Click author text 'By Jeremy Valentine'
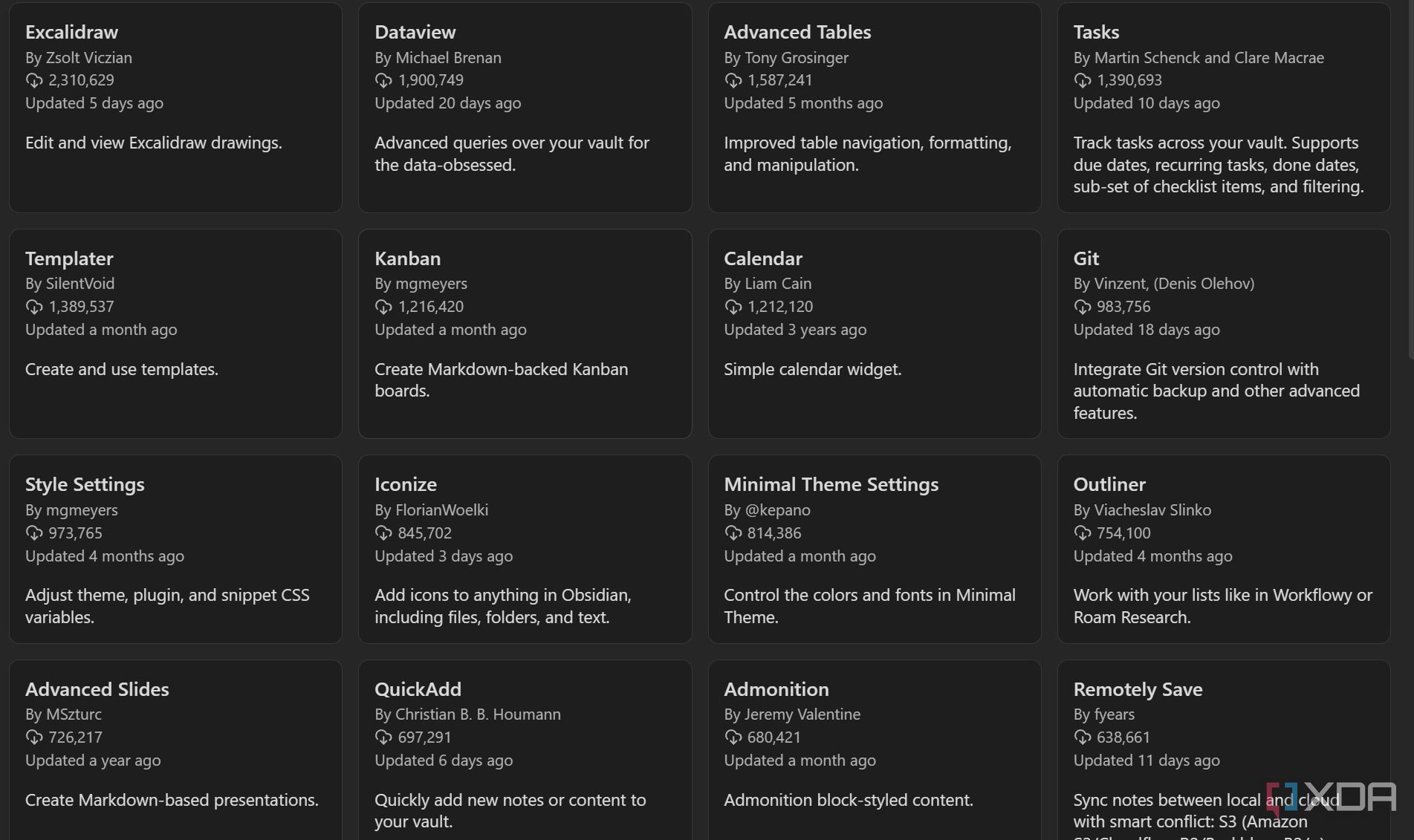Viewport: 1414px width, 840px height. tap(792, 714)
